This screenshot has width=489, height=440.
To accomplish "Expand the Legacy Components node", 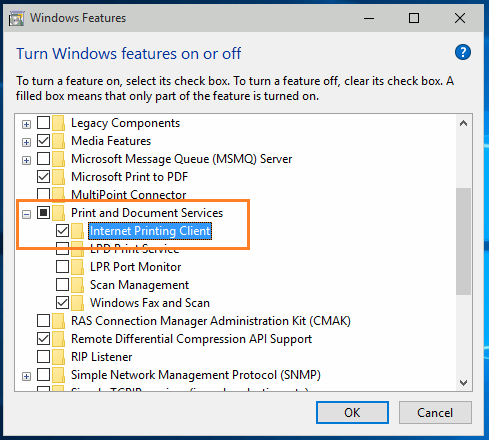I will tap(26, 124).
